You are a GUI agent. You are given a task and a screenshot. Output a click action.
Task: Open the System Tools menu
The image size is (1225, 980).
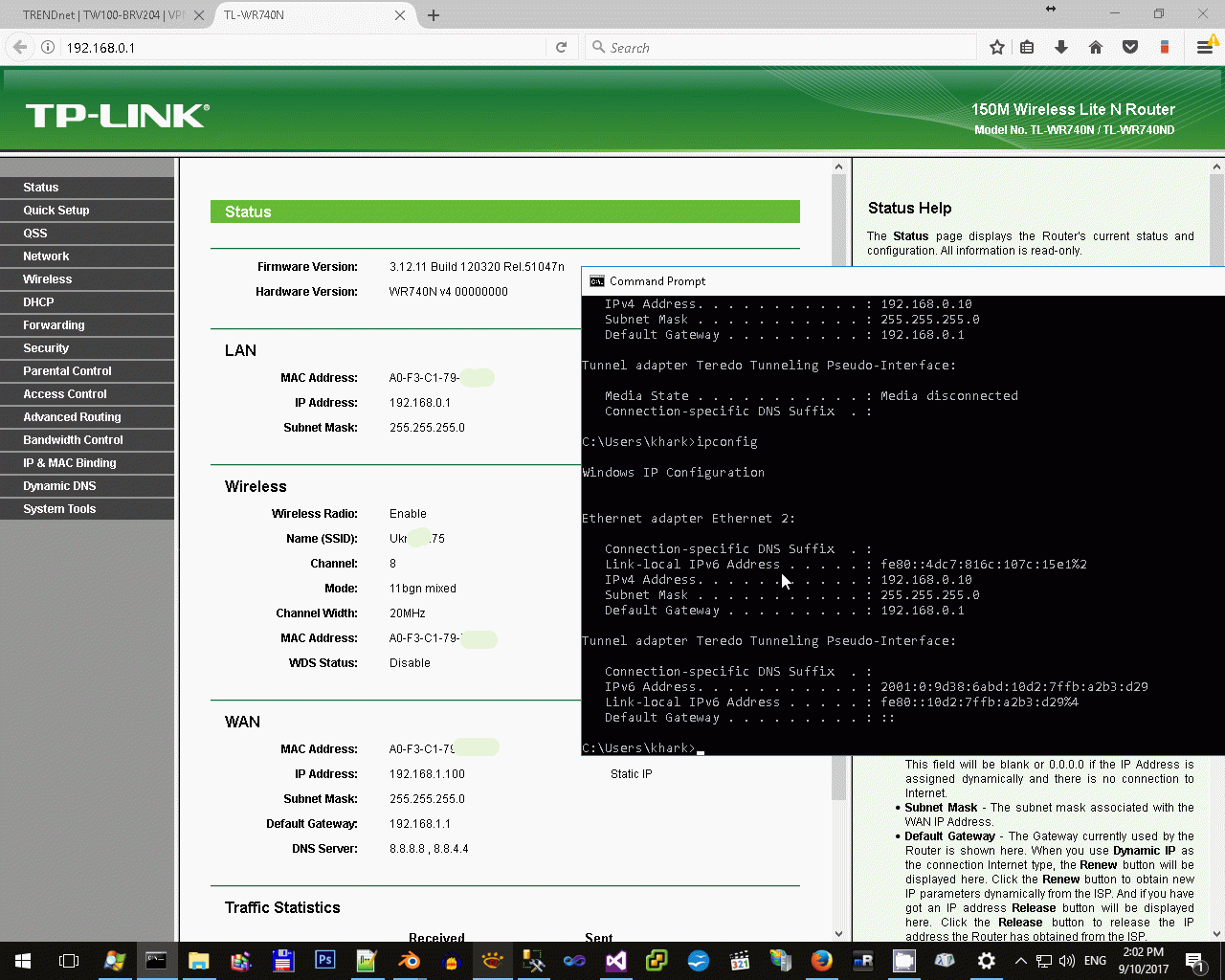(87, 509)
